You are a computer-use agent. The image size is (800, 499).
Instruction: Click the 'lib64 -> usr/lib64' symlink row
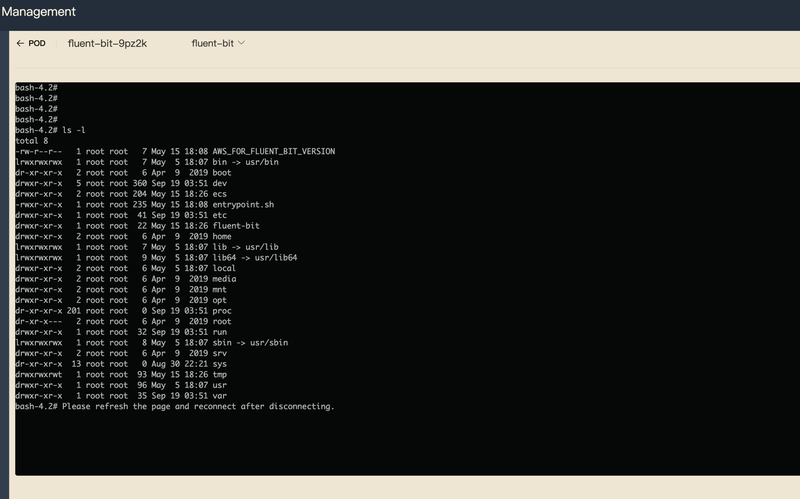pyautogui.click(x=157, y=258)
